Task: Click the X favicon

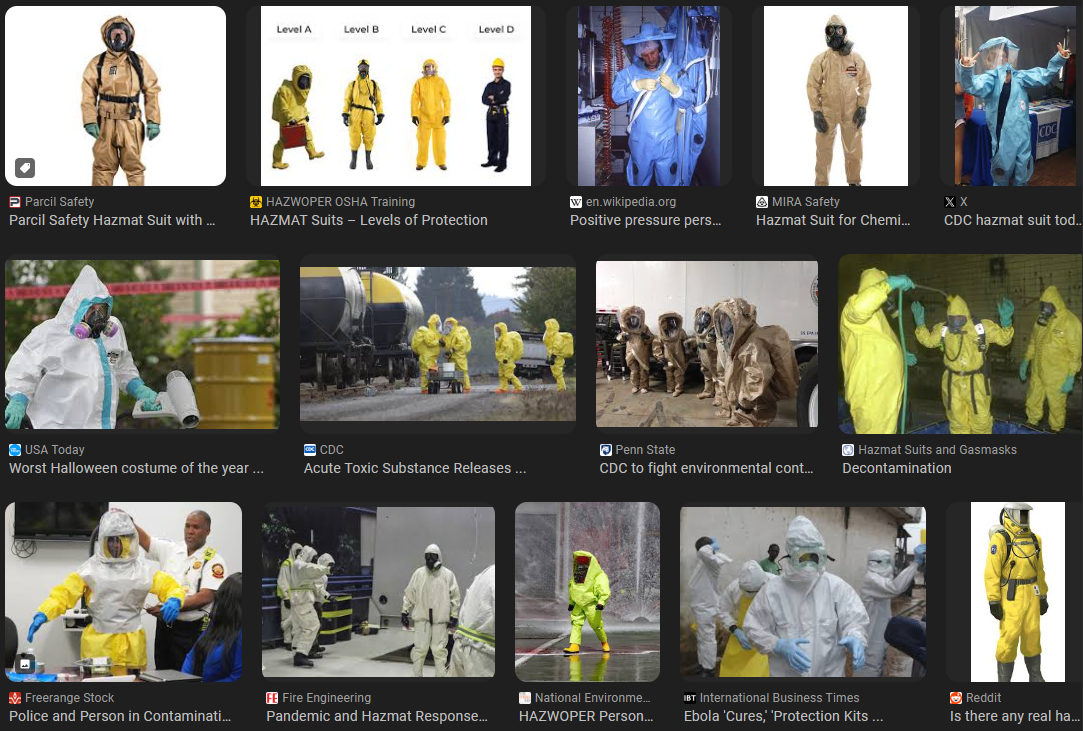Action: coord(950,202)
